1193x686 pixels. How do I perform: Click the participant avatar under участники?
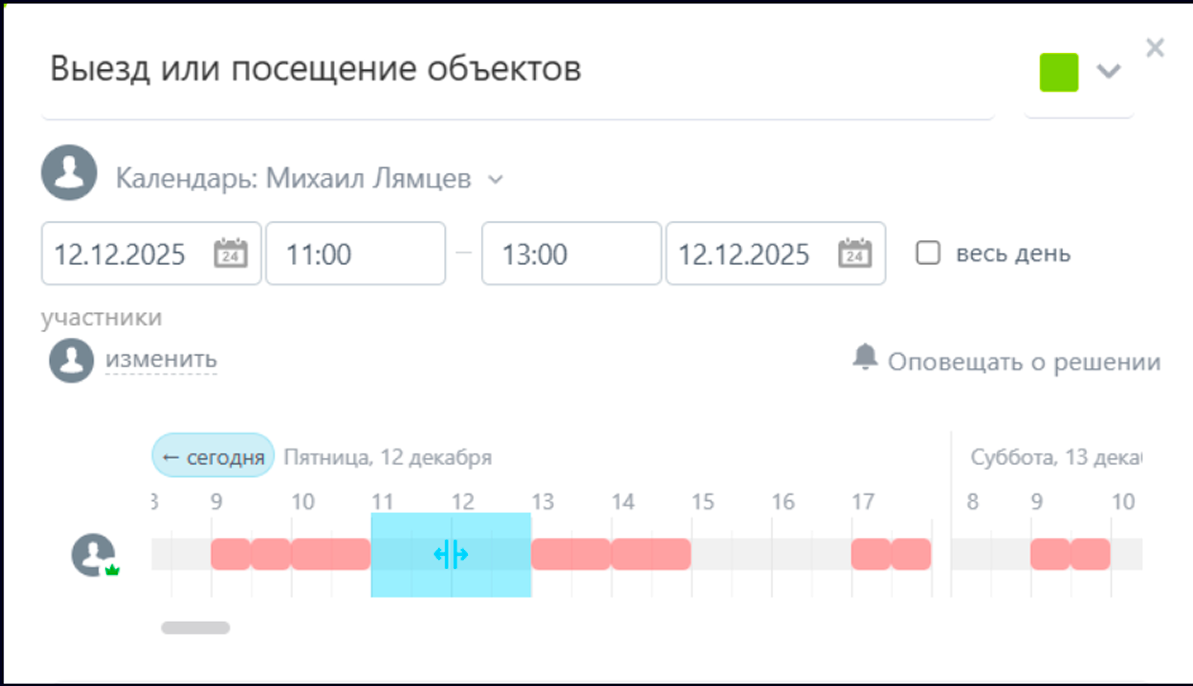[72, 360]
